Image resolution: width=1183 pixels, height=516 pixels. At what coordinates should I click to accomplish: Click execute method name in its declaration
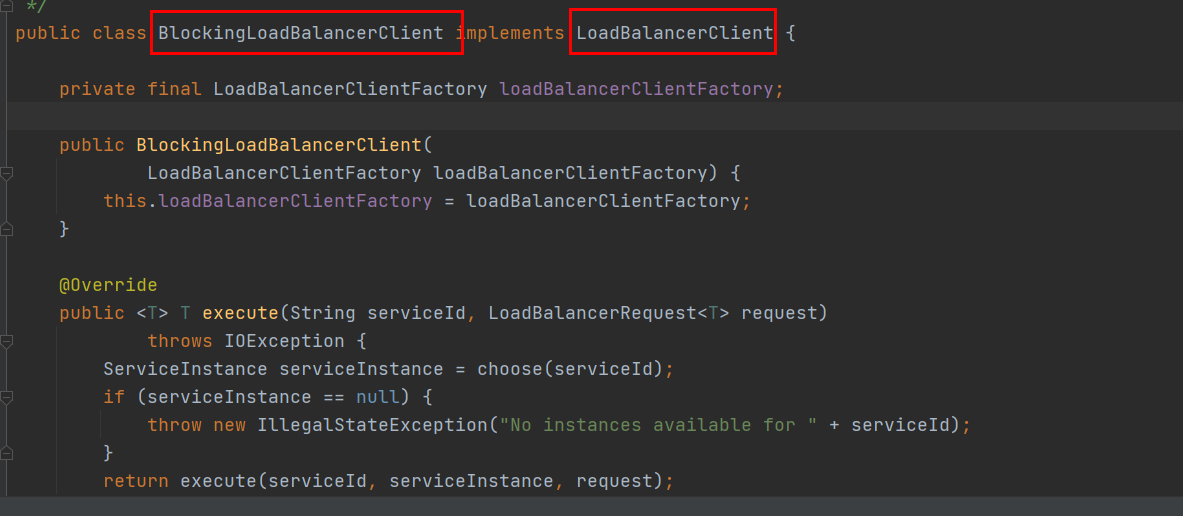pyautogui.click(x=241, y=313)
